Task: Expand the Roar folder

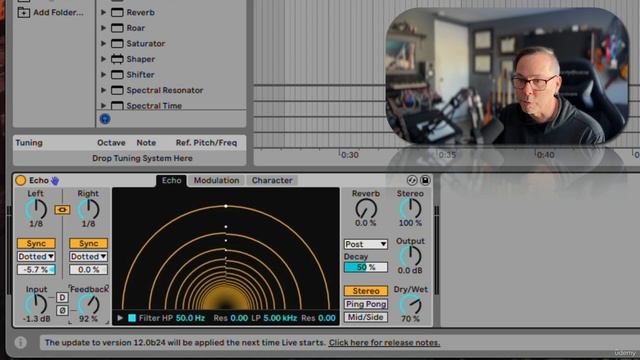Action: (103, 28)
